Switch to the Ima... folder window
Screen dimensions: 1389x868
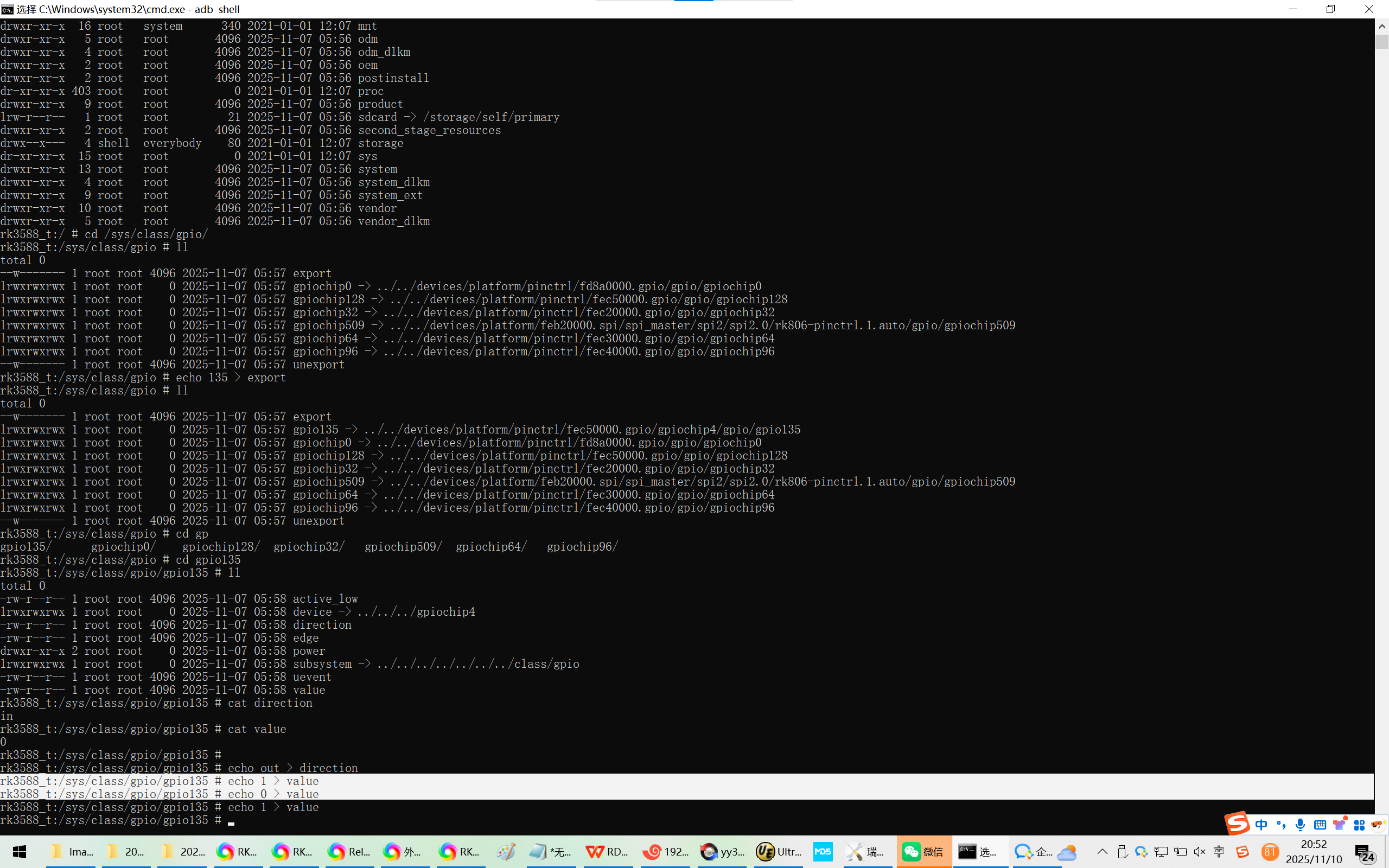pyautogui.click(x=72, y=852)
